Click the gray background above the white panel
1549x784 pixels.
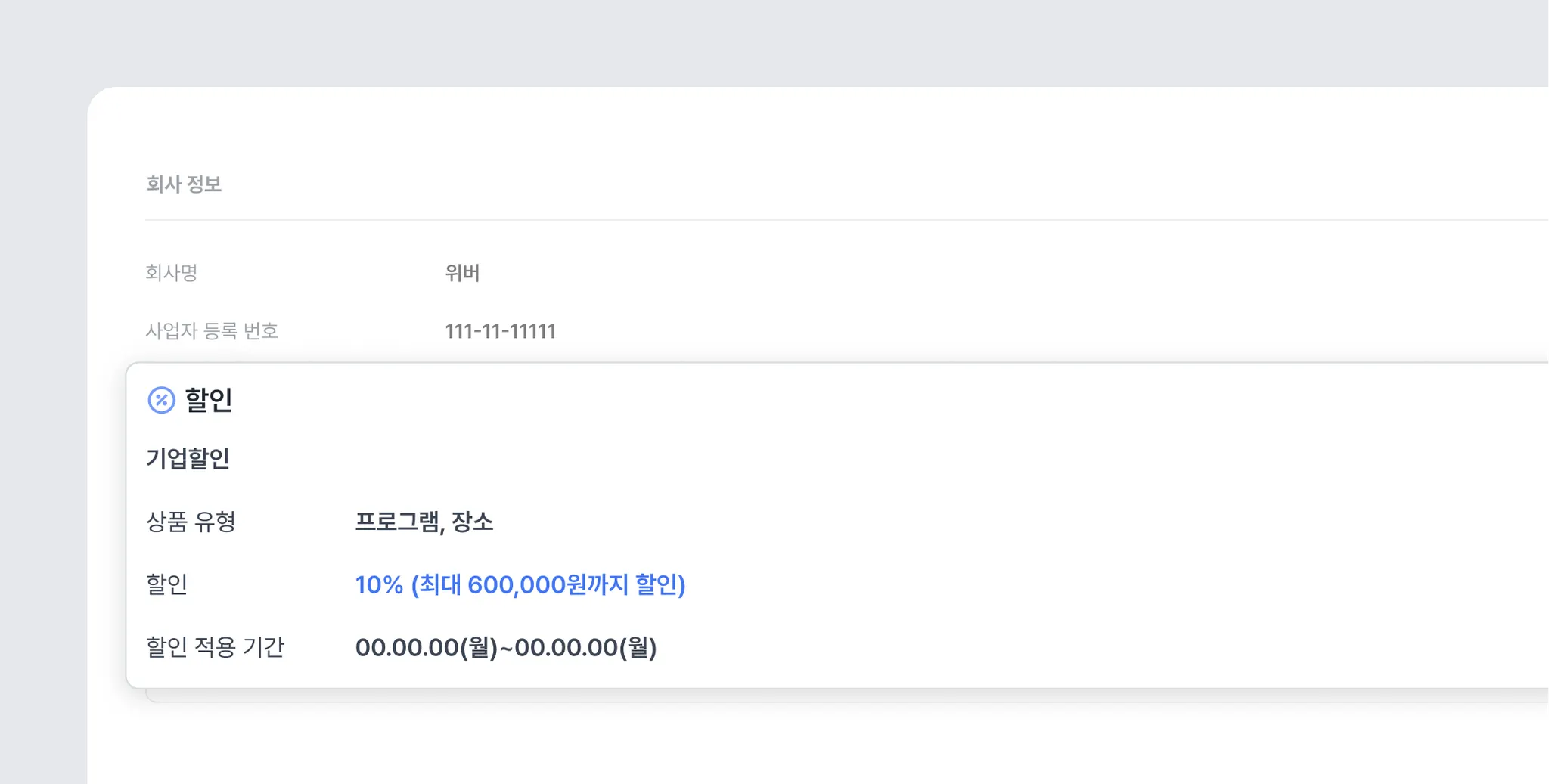[756, 42]
